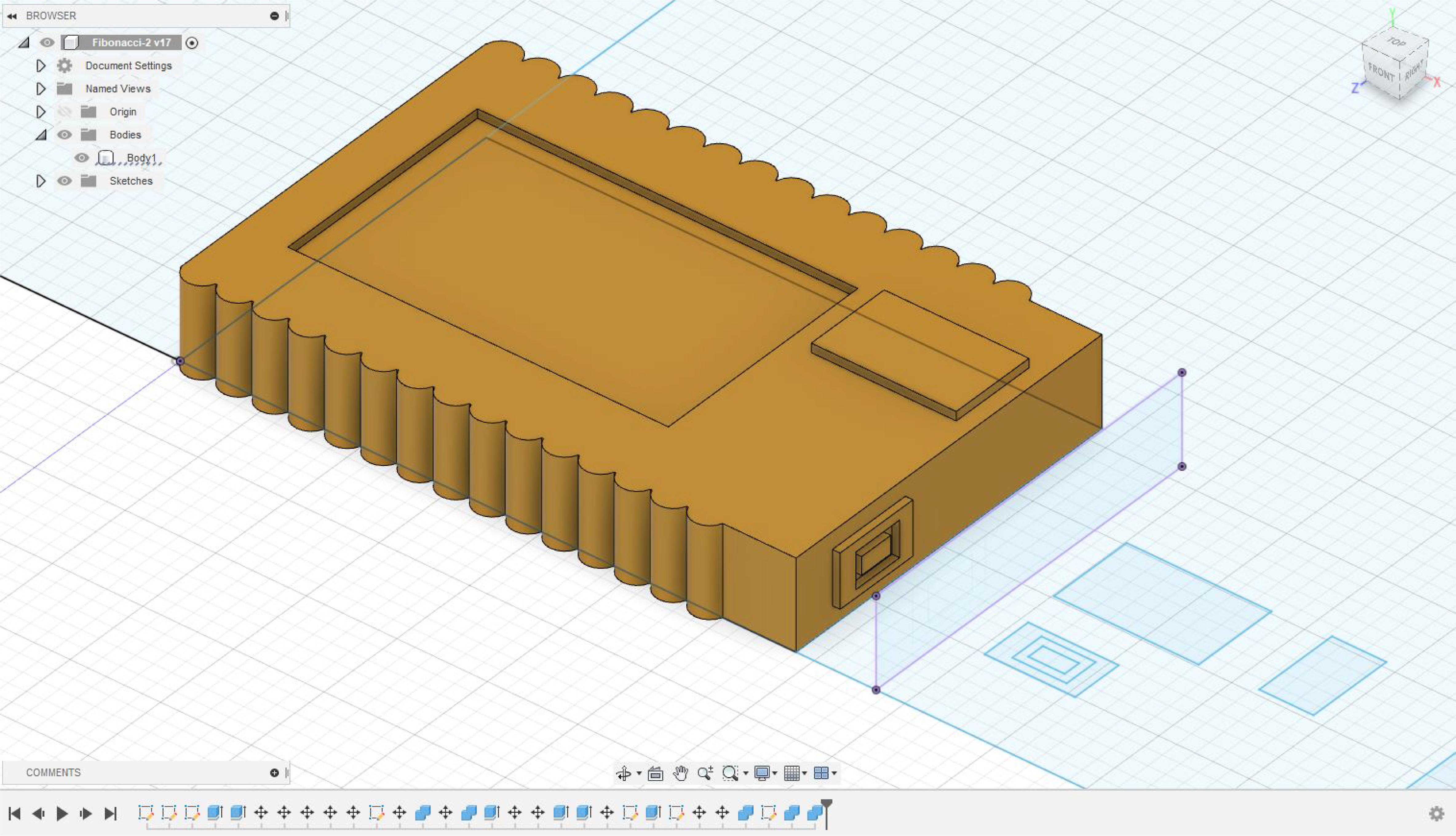Activate the Orbit tool
This screenshot has width=1456, height=836.
click(624, 773)
